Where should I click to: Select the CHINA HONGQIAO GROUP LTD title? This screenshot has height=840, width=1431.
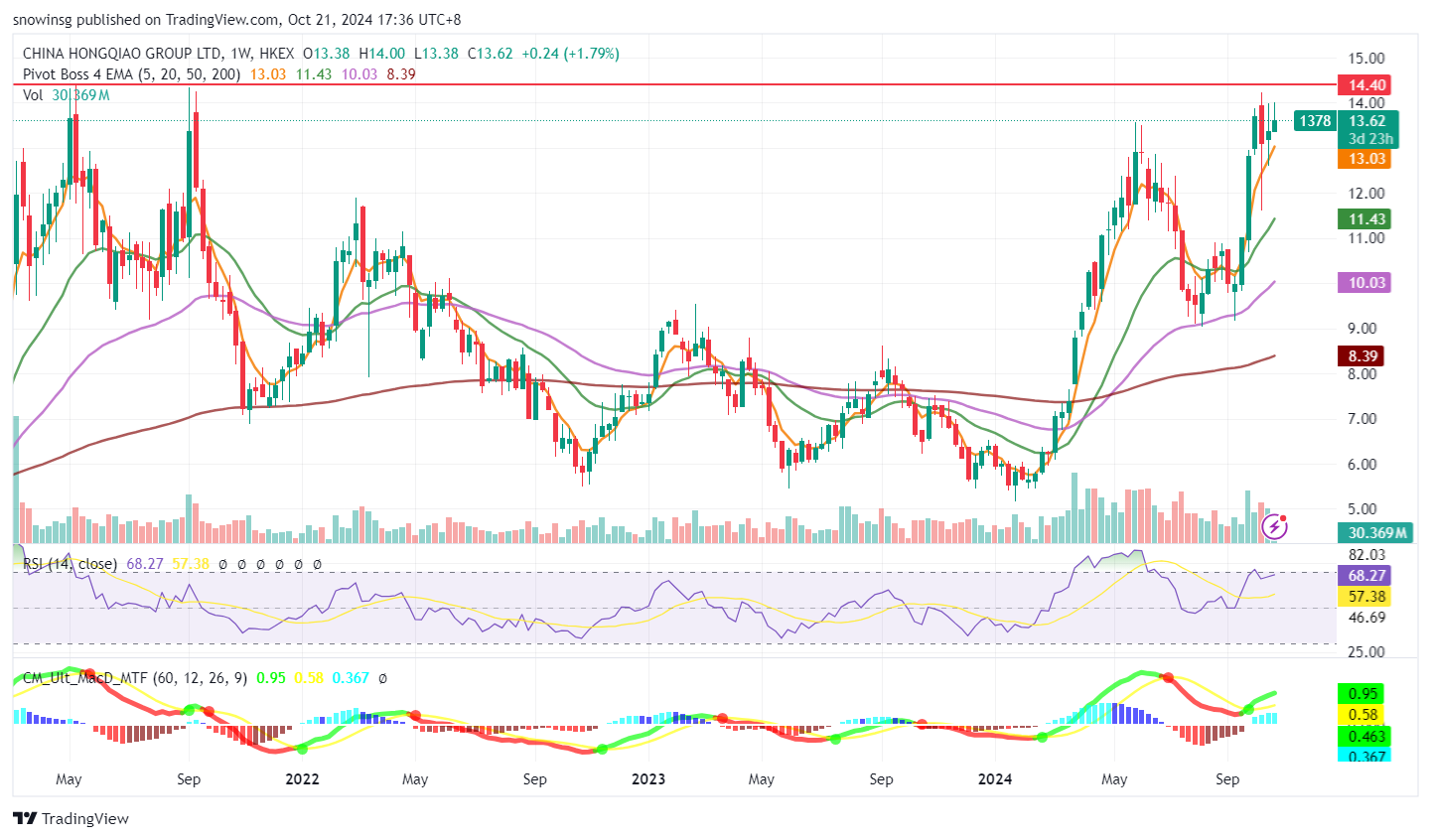122,54
